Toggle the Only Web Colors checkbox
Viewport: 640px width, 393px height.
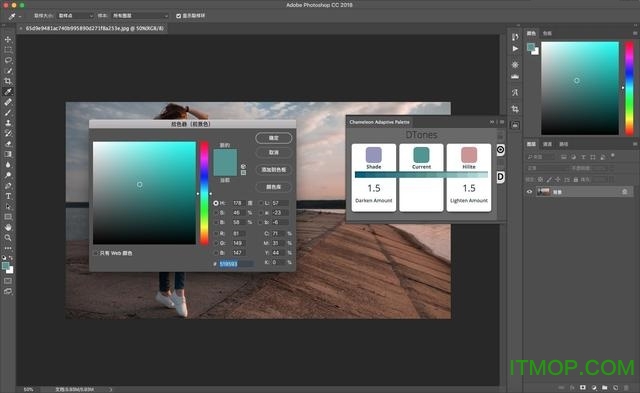coord(96,253)
